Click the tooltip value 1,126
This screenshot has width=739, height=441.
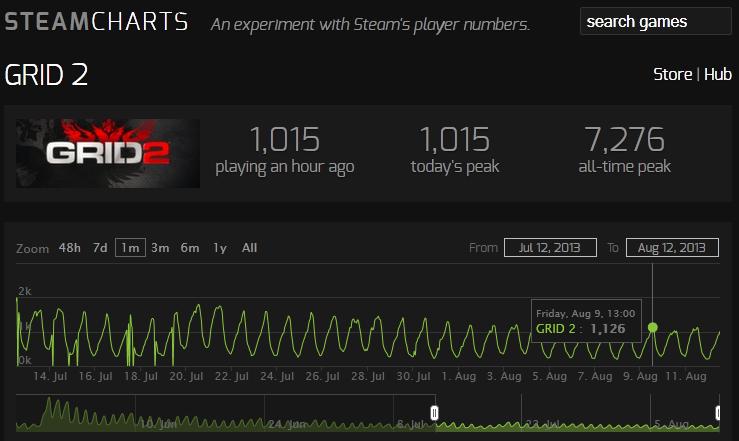[x=608, y=328]
